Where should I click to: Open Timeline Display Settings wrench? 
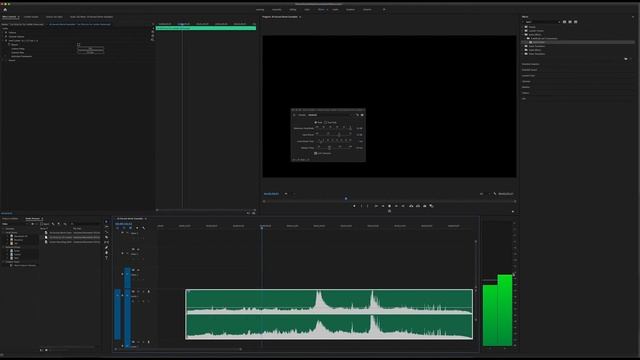(143, 228)
